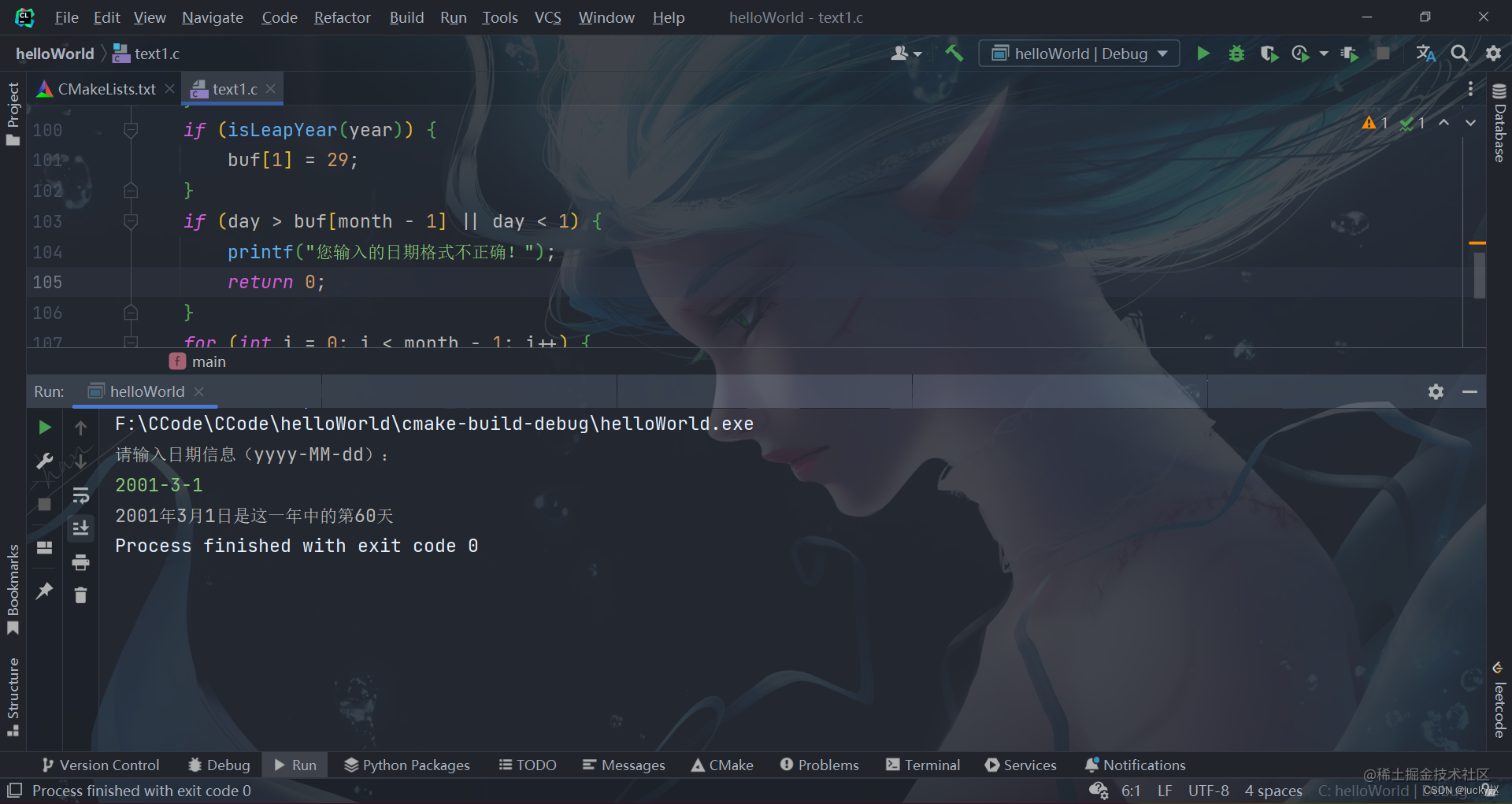Screen dimensions: 1512x804
Task: Click the down arrow in Run console
Action: point(80,460)
